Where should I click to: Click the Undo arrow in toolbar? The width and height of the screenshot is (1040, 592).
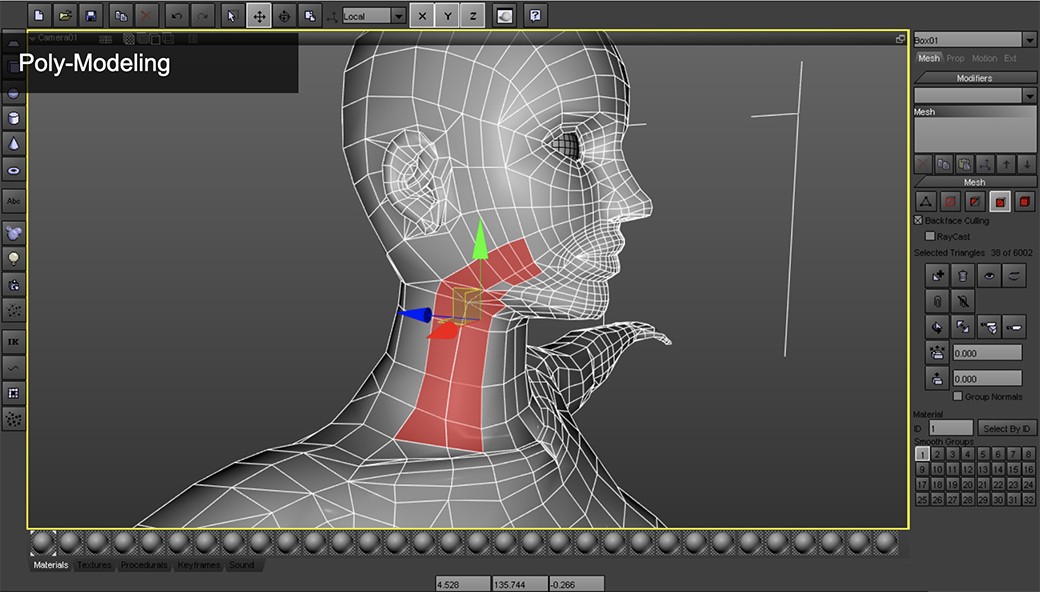point(176,16)
